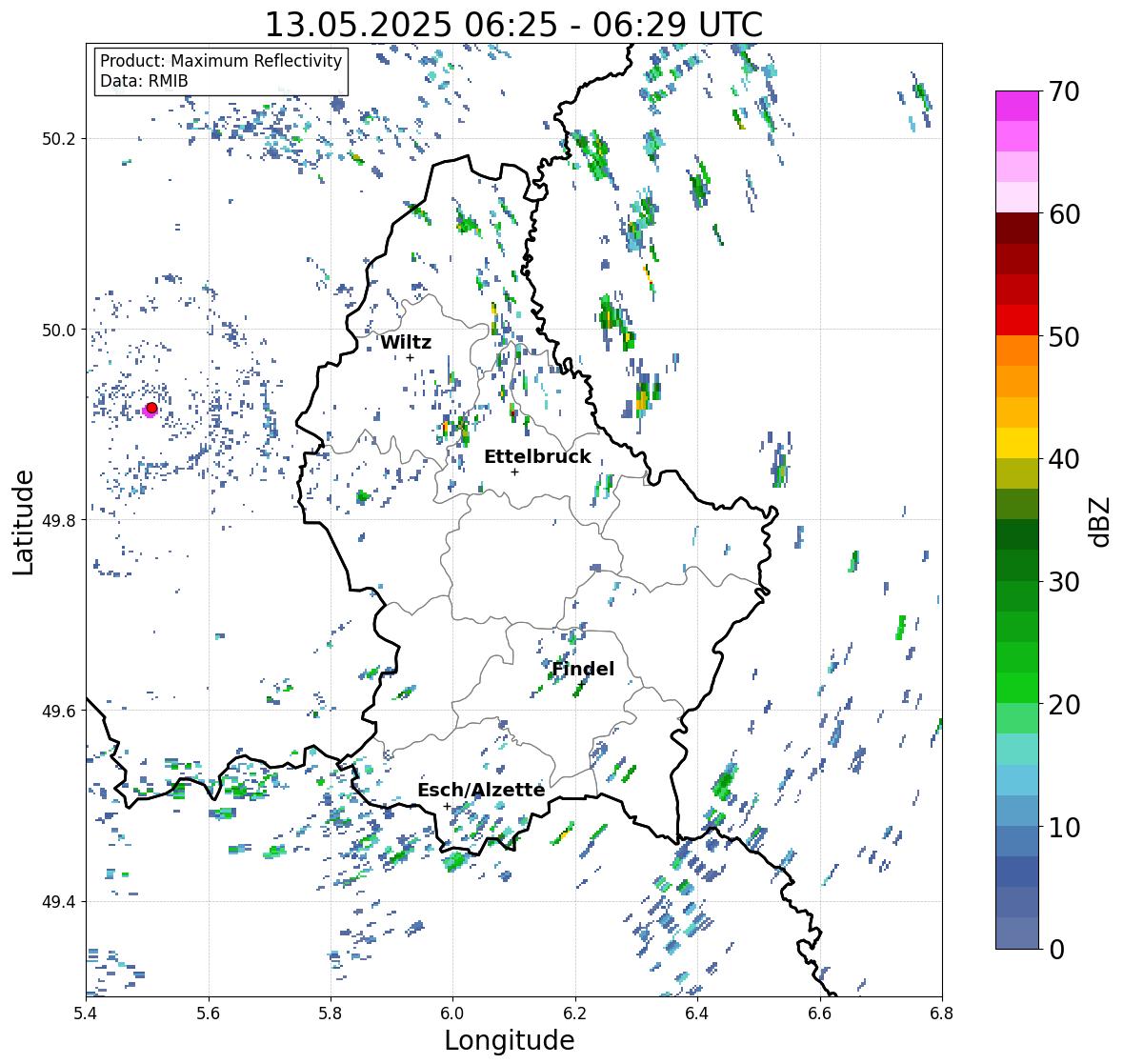Click the plot title 13.05.2025 06:25 - 06:29 UTC

[513, 25]
